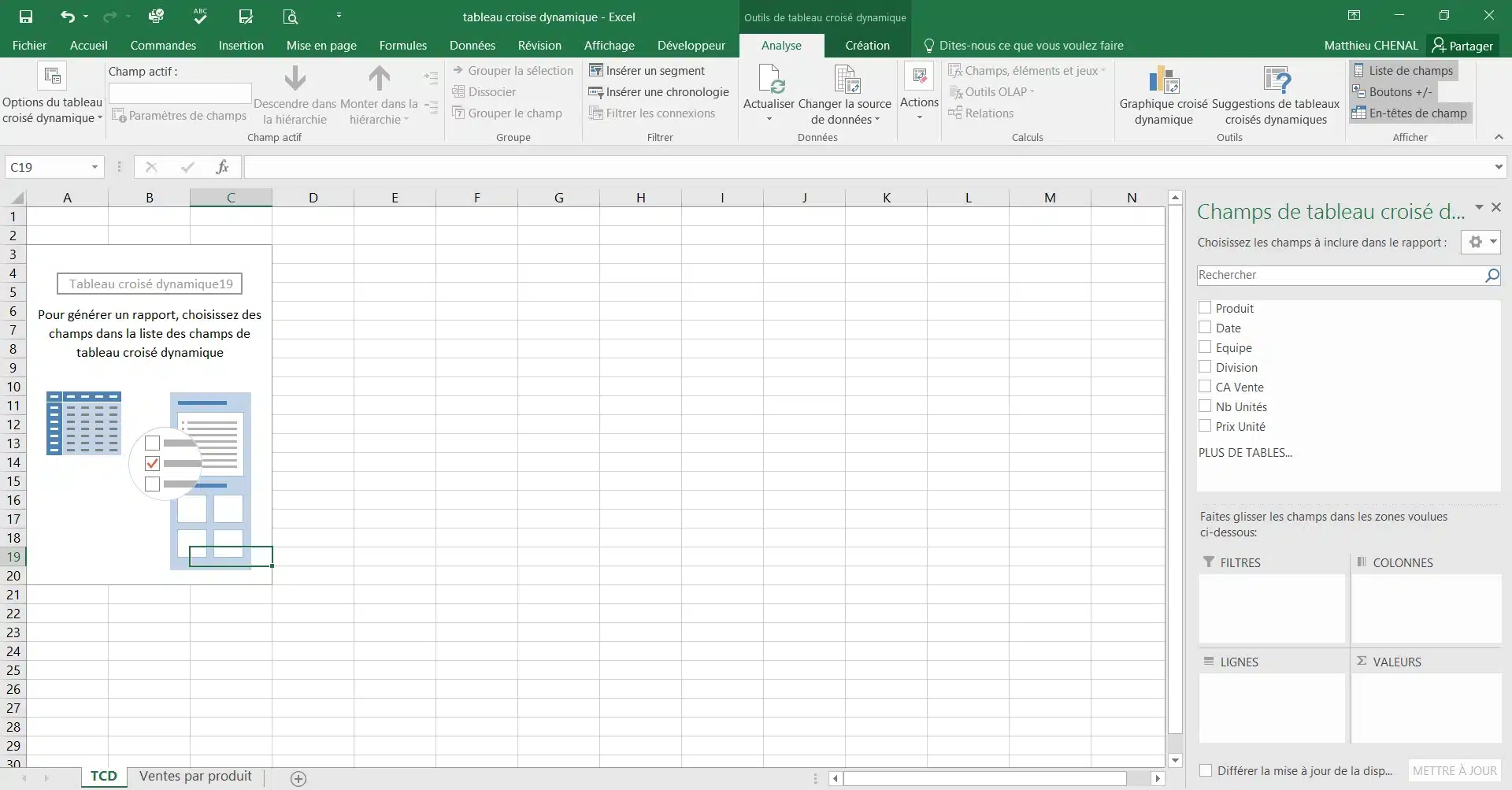Switch to the Formules tab
The image size is (1512, 790).
402,46
